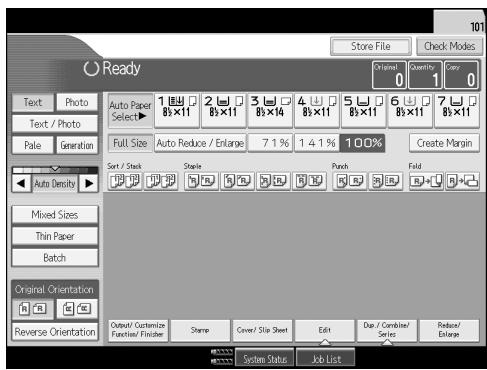This screenshot has width=487, height=370.
Task: Select the second Fold icon with stacked sheets
Action: pos(463,181)
